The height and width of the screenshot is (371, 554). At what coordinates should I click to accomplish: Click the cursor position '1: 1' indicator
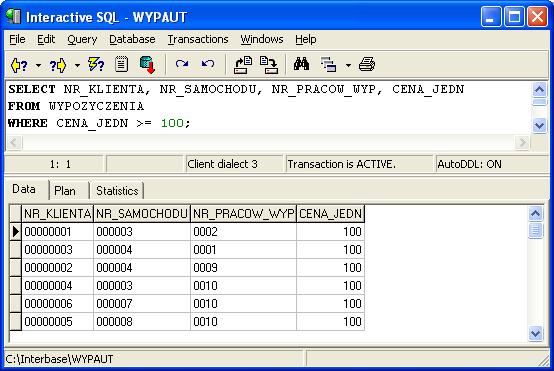[60, 164]
